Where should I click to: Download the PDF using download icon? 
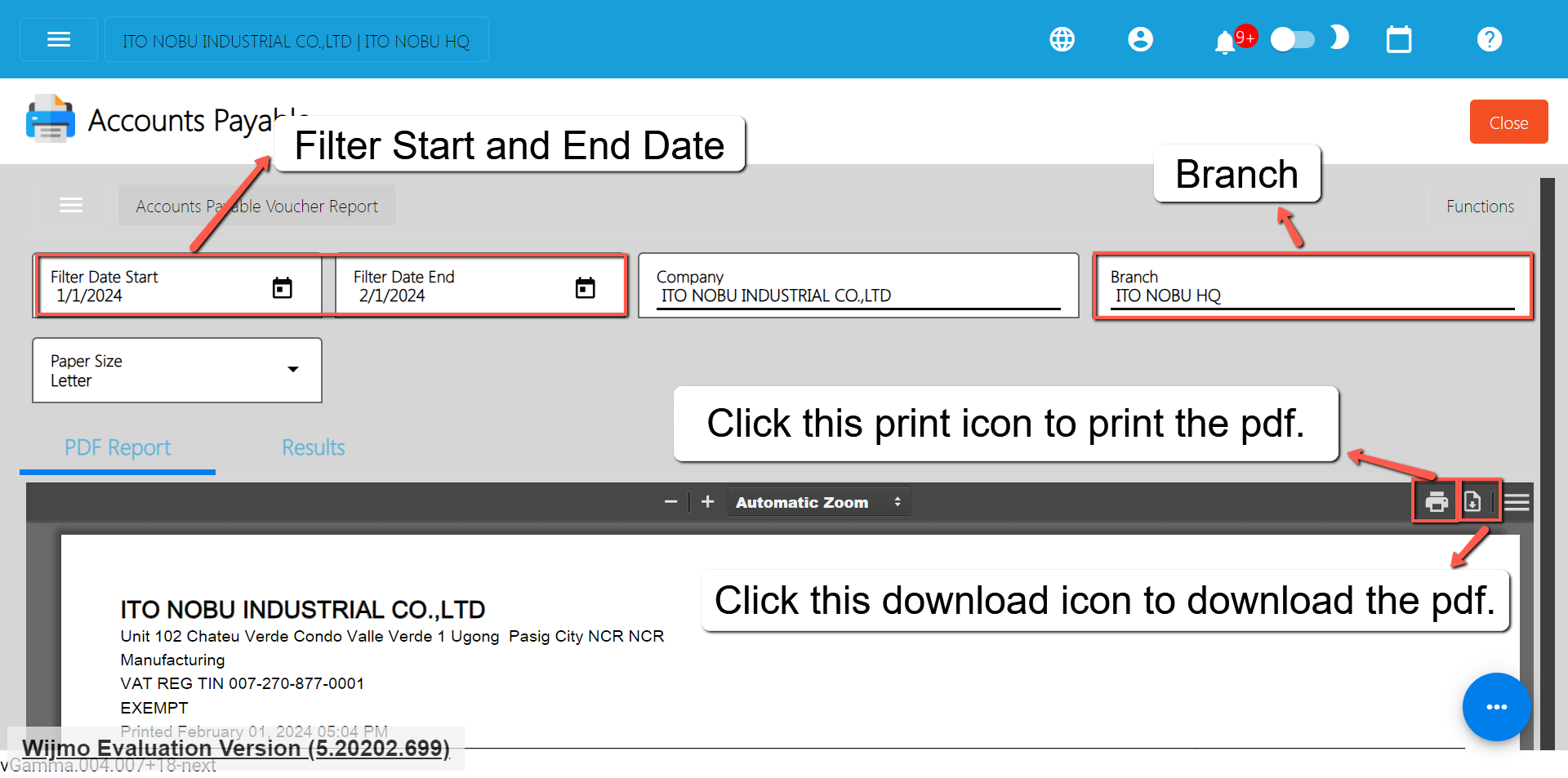click(x=1472, y=502)
